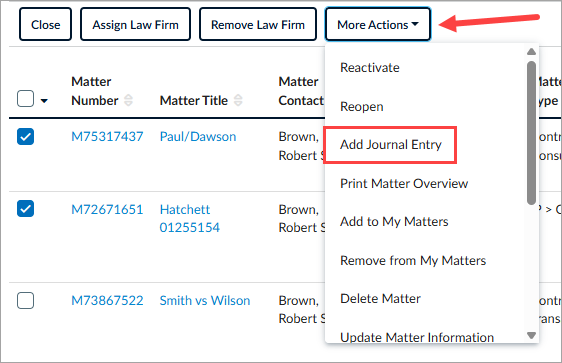The image size is (562, 363).
Task: Click Assign Law Firm button
Action: (135, 24)
